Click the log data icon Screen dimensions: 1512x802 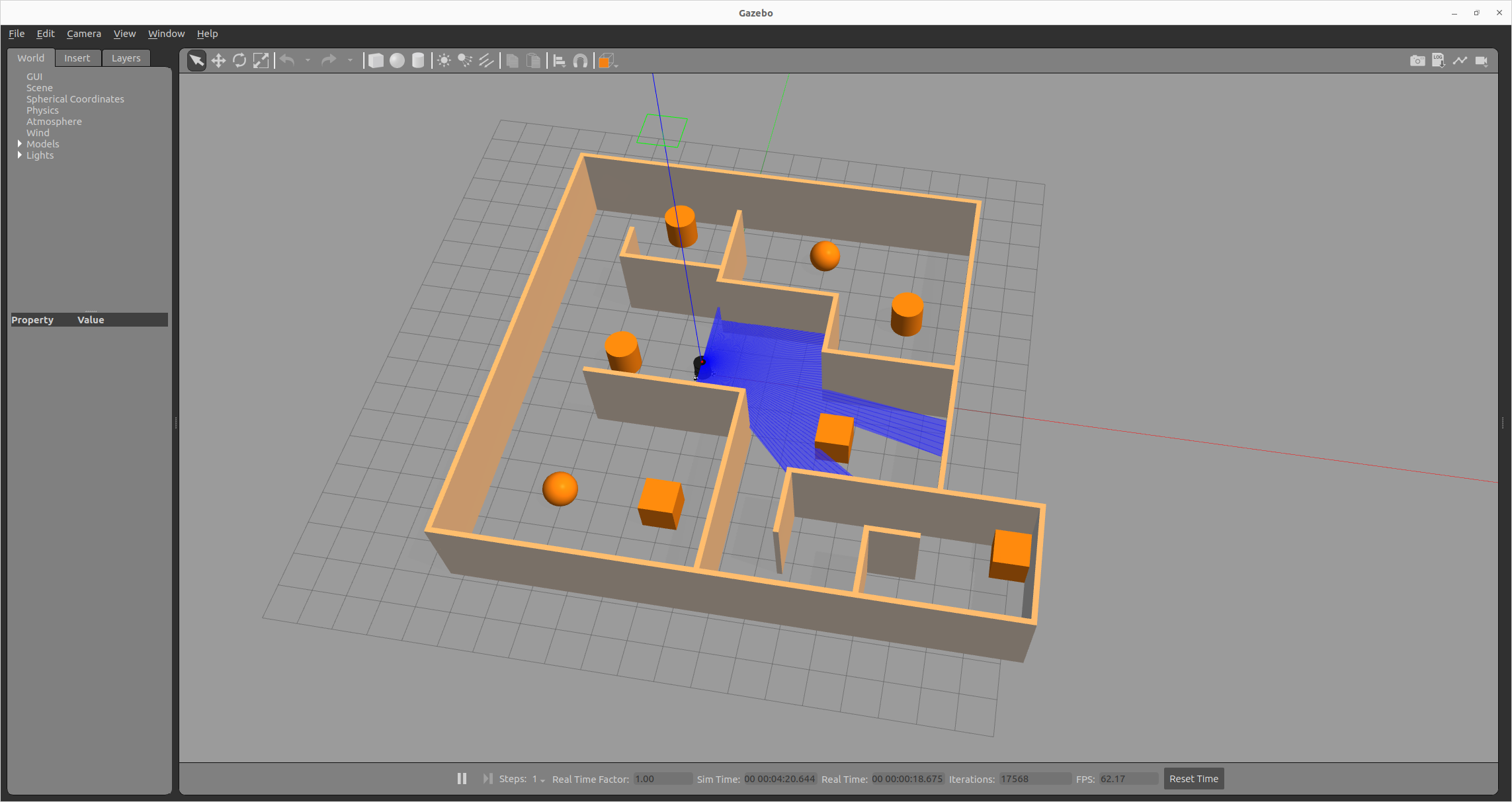[1439, 61]
